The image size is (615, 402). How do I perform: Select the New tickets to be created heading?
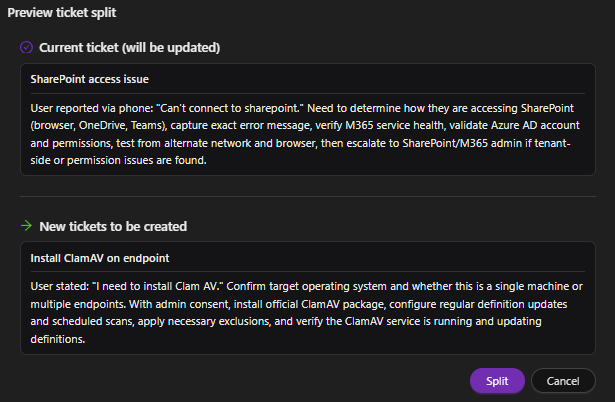pyautogui.click(x=112, y=226)
